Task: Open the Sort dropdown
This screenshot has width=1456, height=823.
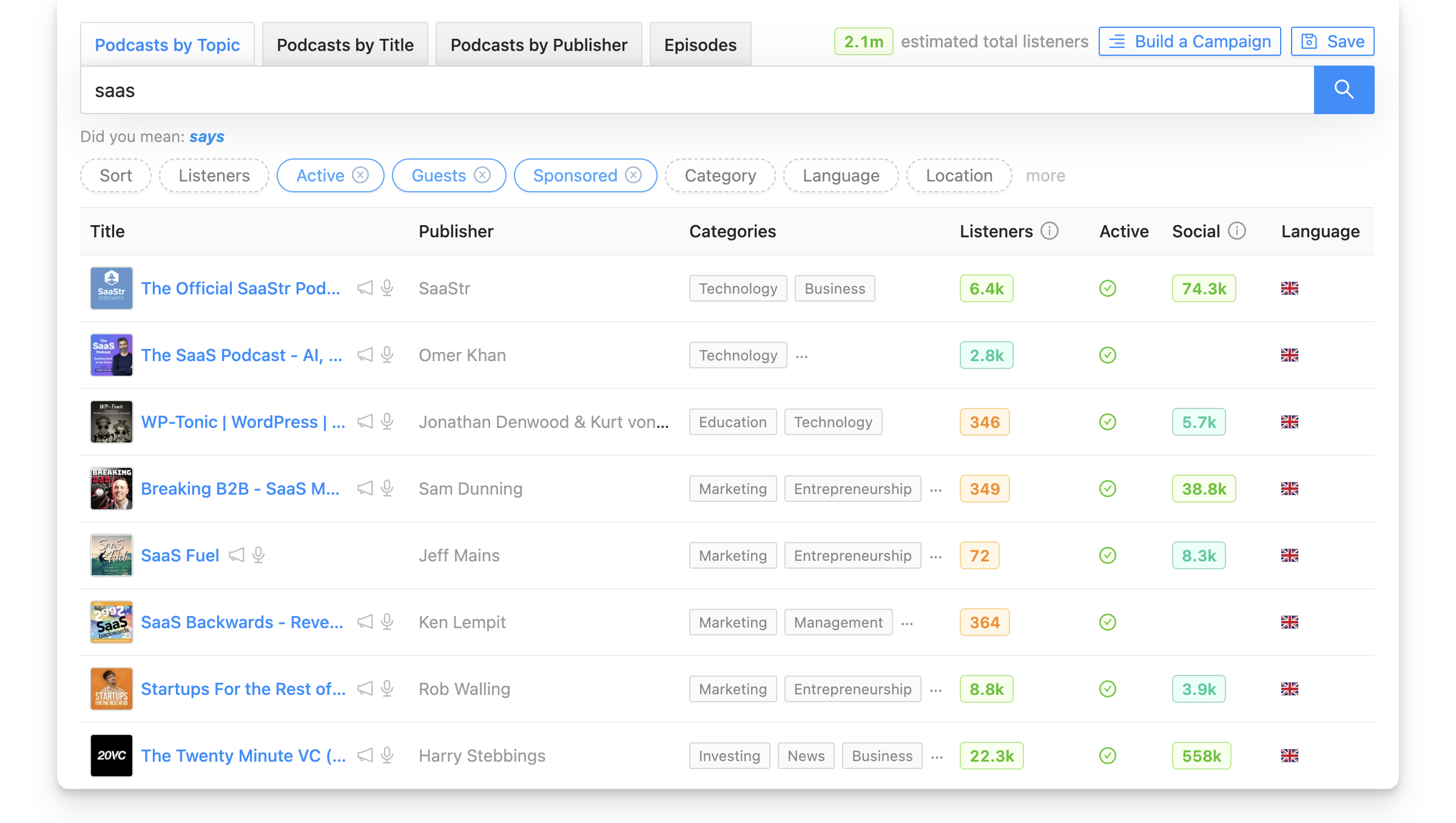Action: [x=115, y=175]
